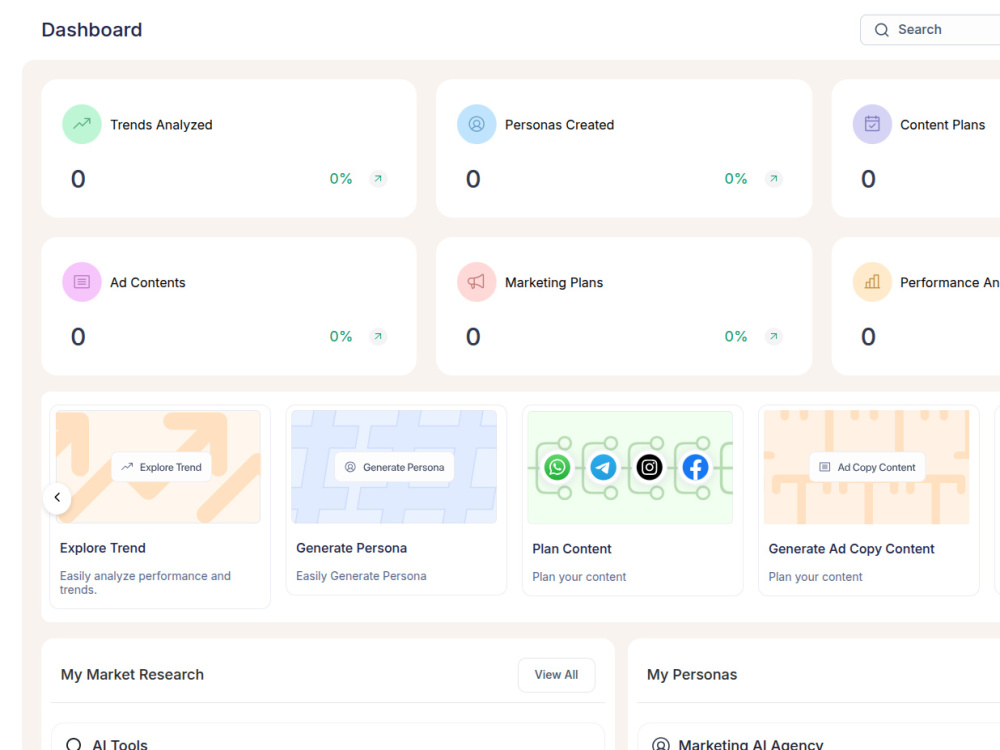Select the AI Tools research row

(328, 737)
